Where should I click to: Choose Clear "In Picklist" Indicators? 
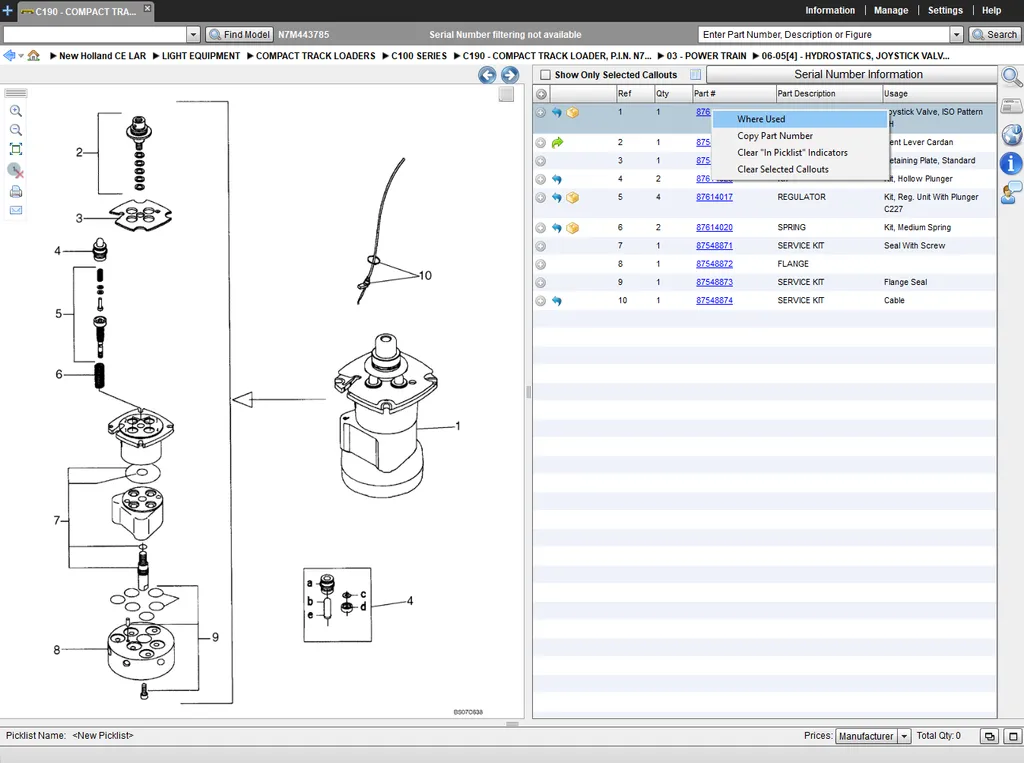coord(800,153)
